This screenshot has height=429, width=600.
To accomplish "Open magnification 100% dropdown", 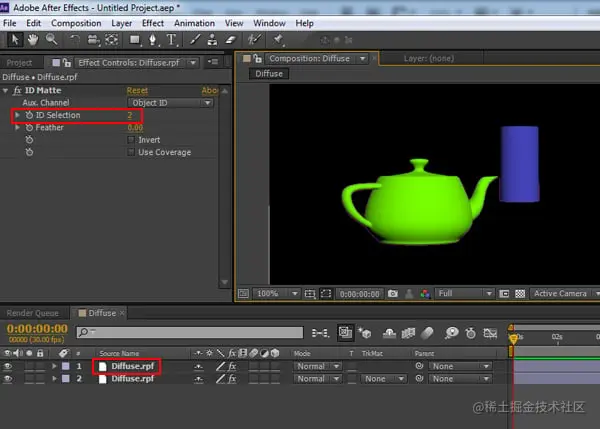I will pyautogui.click(x=276, y=294).
